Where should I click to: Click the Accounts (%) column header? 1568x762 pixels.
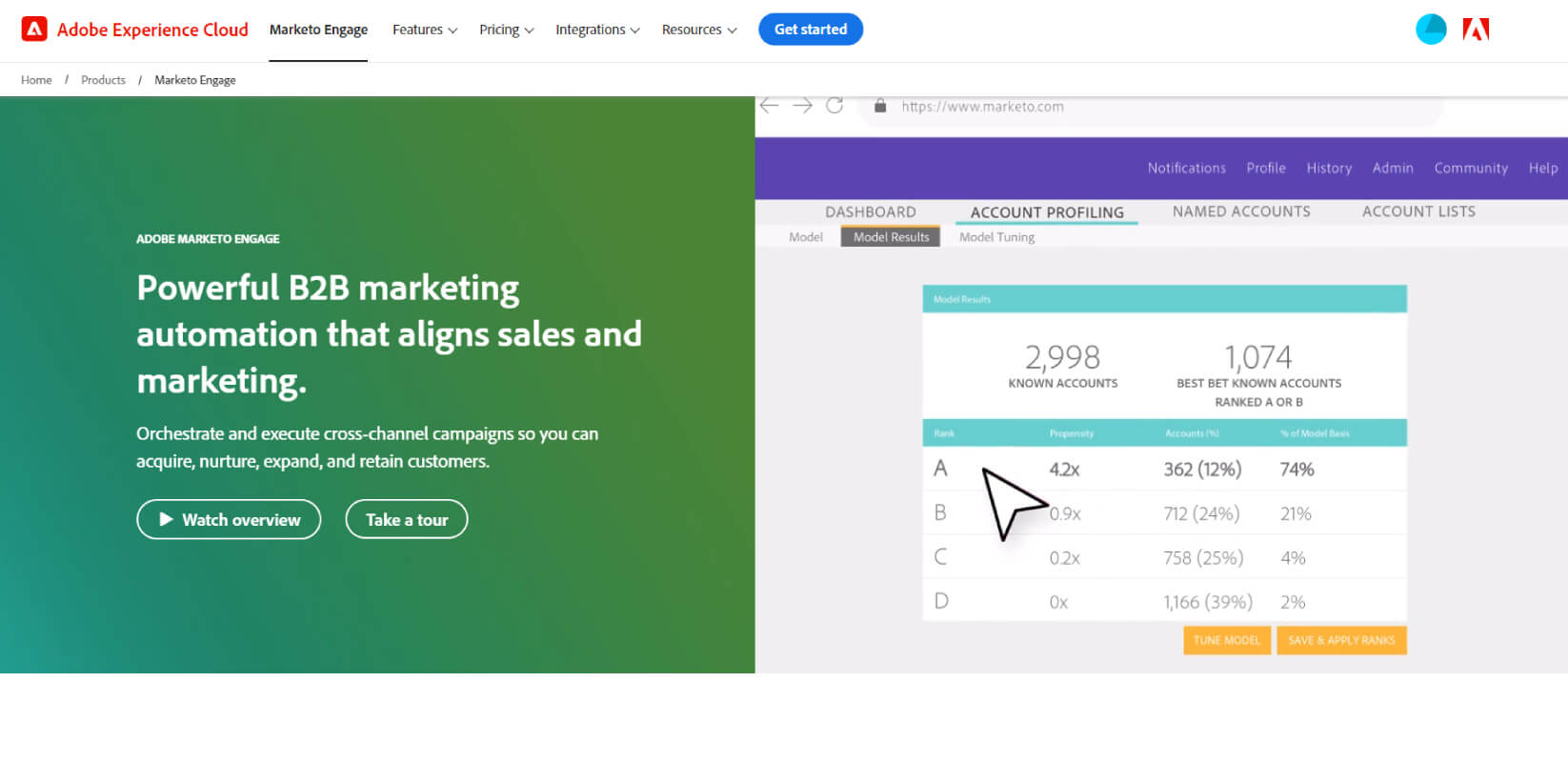point(1192,433)
